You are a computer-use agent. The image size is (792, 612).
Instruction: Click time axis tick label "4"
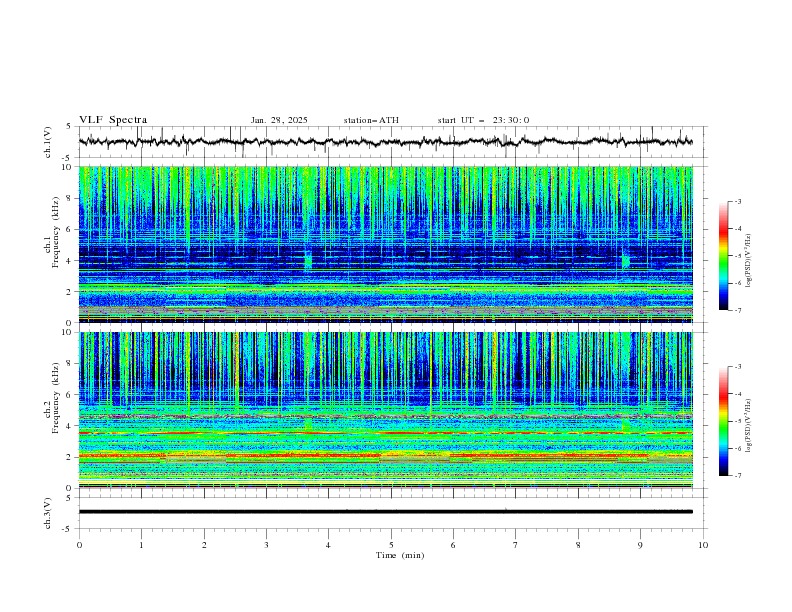(328, 545)
